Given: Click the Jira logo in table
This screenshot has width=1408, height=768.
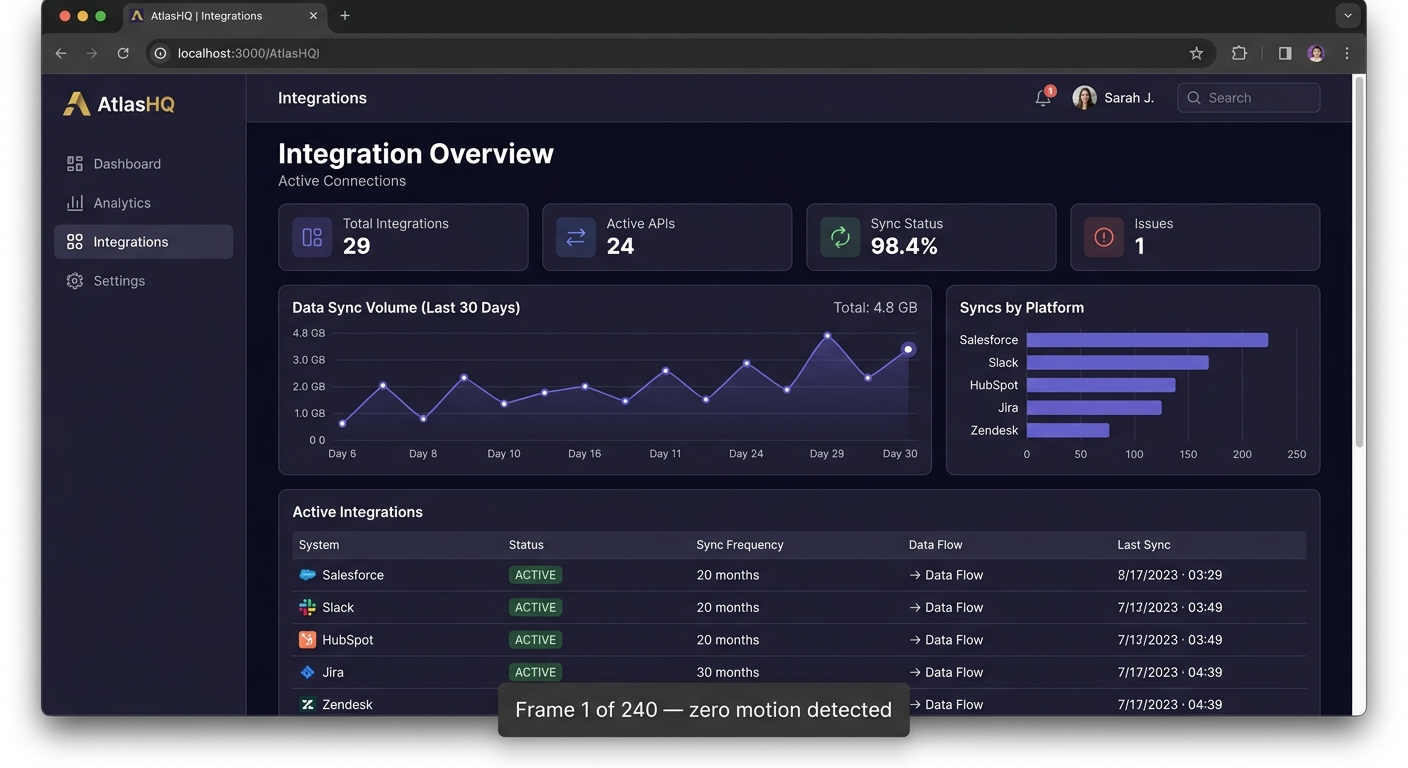Looking at the screenshot, I should (307, 672).
